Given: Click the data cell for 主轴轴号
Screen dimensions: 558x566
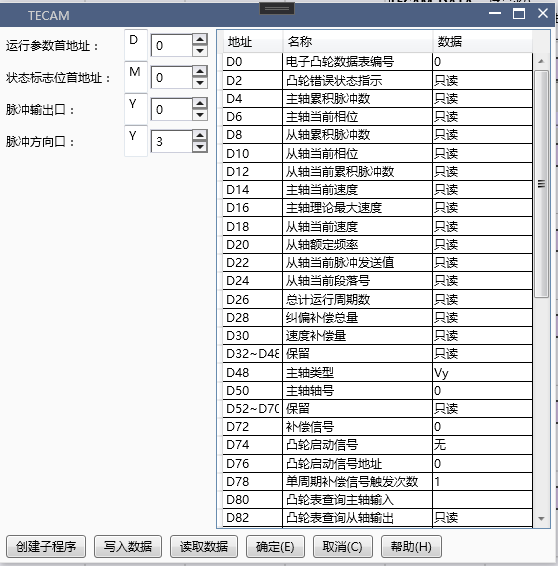Looking at the screenshot, I should (482, 390).
